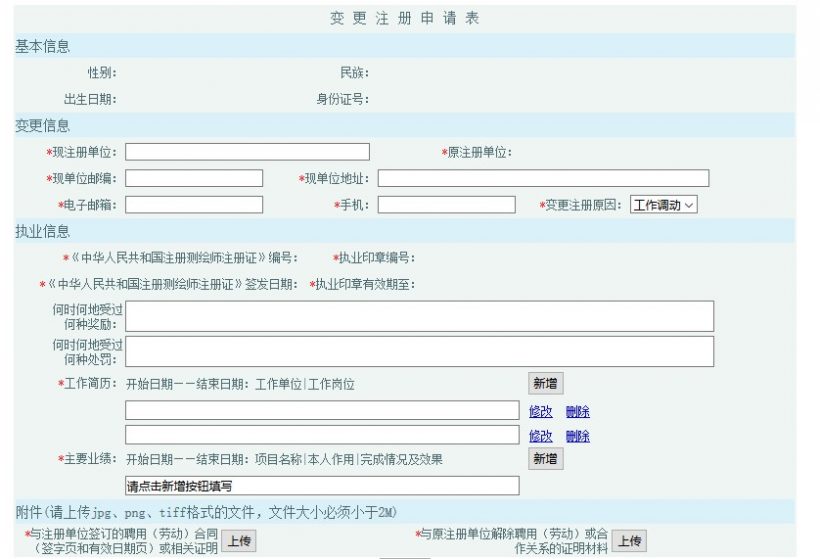Select the 电子邮箱 input field
The width and height of the screenshot is (820, 559).
pyautogui.click(x=194, y=204)
